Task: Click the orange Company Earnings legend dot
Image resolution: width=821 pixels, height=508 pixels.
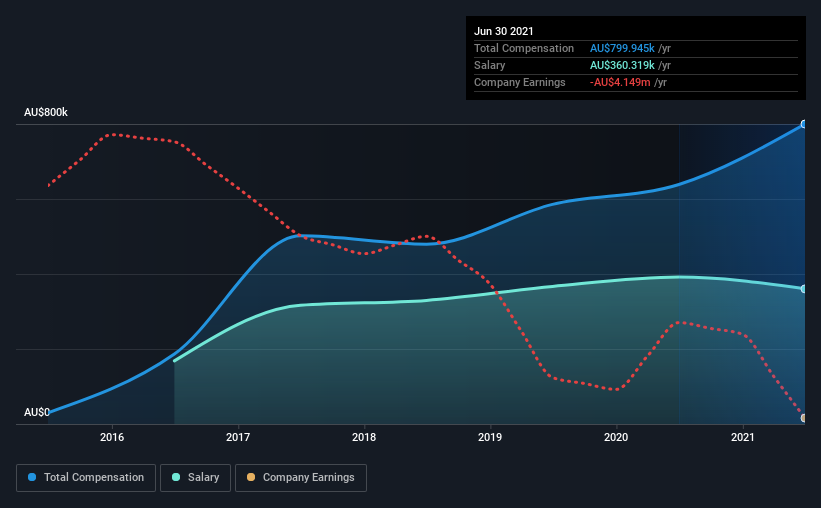Action: click(x=251, y=477)
